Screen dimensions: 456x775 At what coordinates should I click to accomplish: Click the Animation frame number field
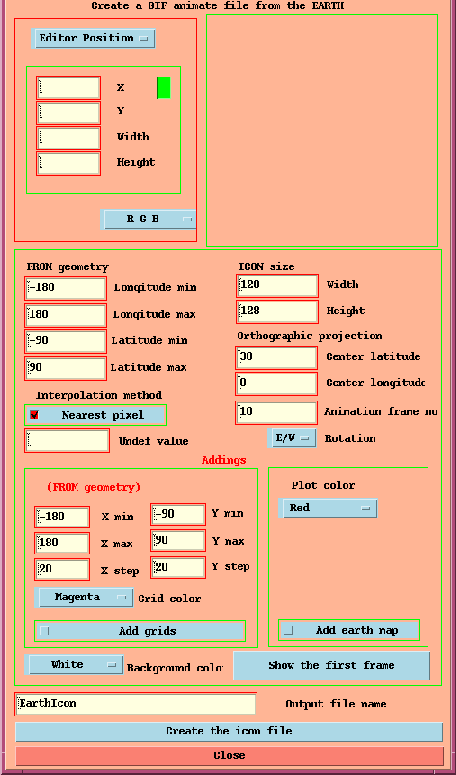pos(277,413)
